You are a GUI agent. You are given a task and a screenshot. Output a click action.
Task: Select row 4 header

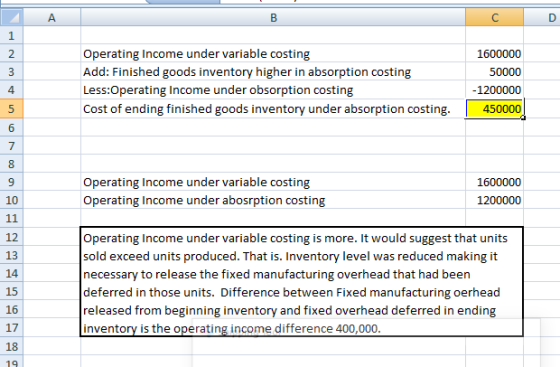point(12,90)
